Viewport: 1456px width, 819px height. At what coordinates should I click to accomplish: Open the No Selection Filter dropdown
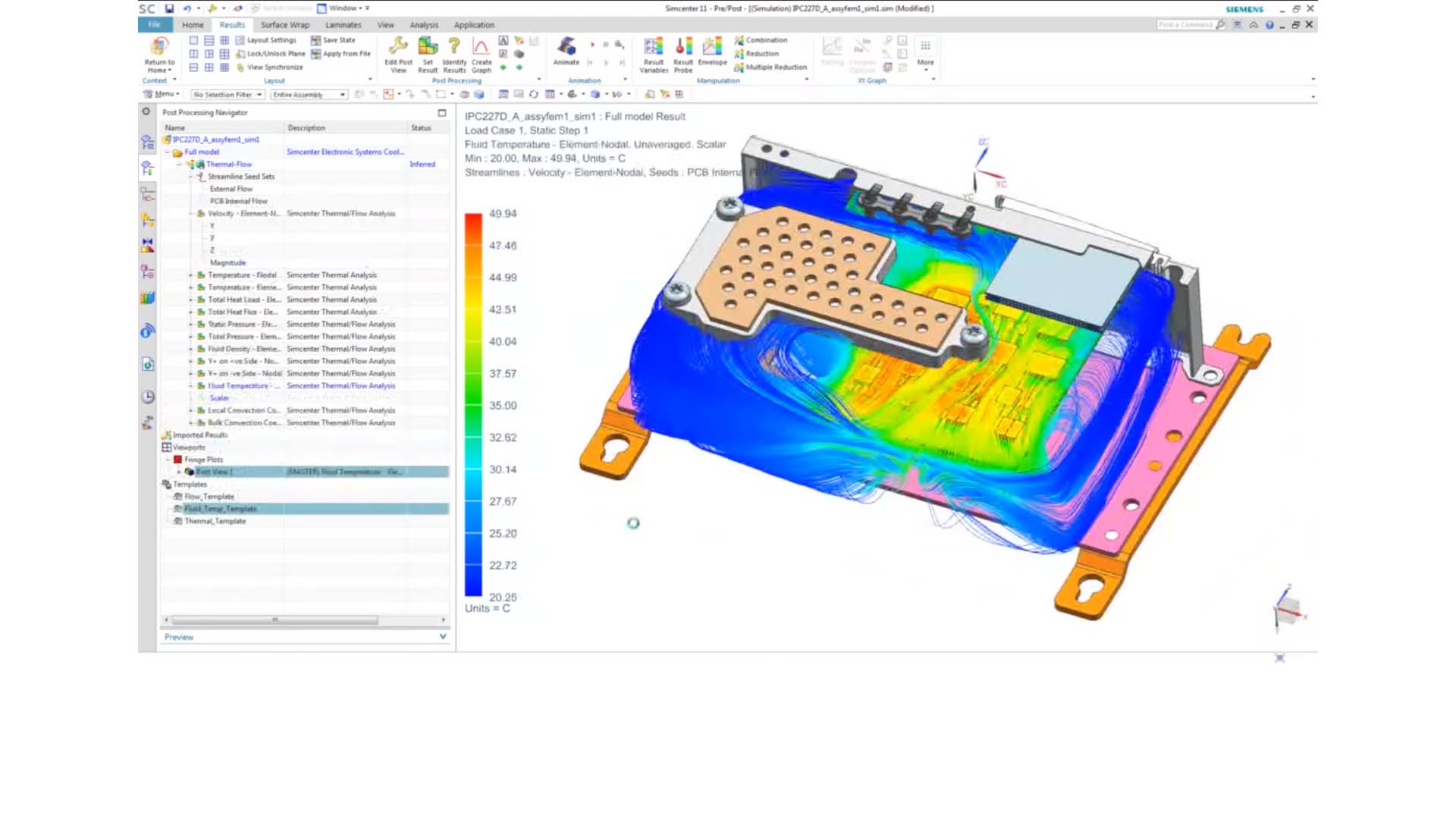pyautogui.click(x=226, y=94)
